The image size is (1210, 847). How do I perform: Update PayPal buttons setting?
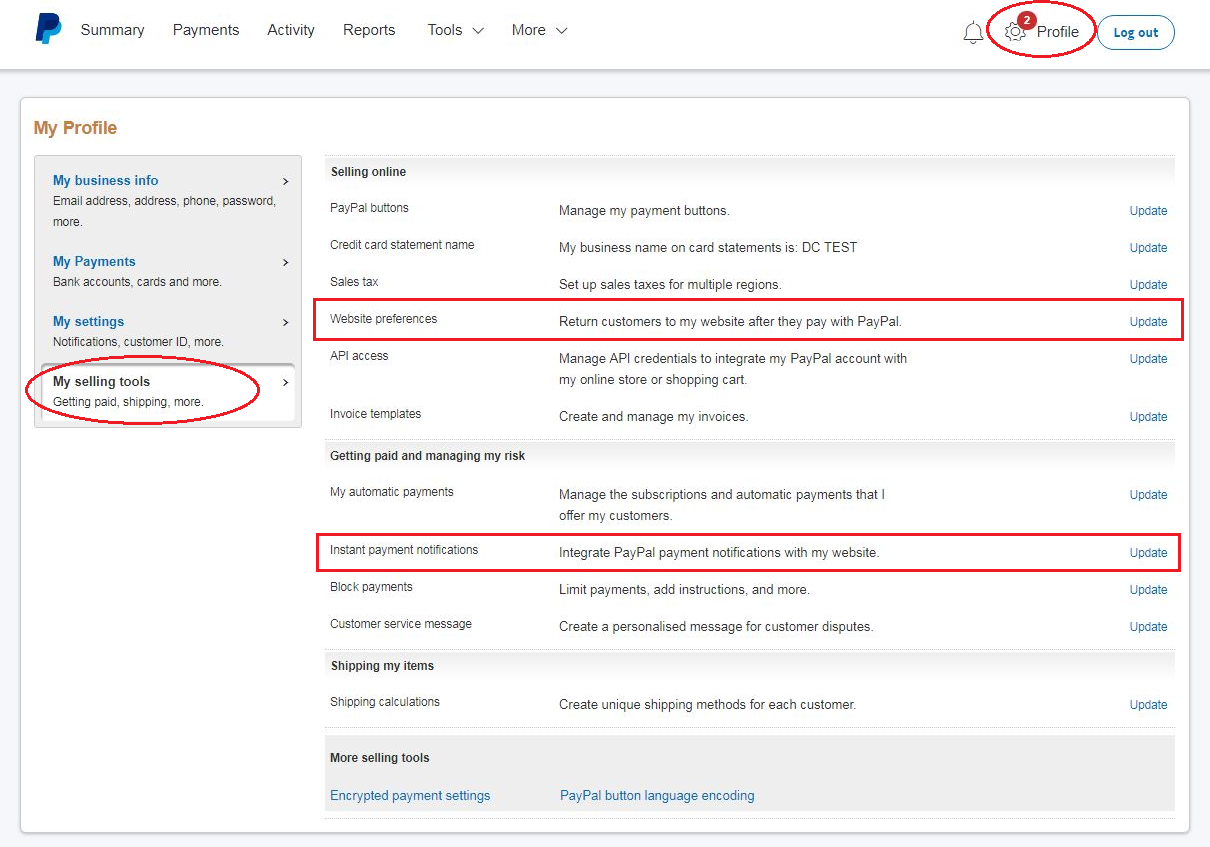pos(1148,211)
